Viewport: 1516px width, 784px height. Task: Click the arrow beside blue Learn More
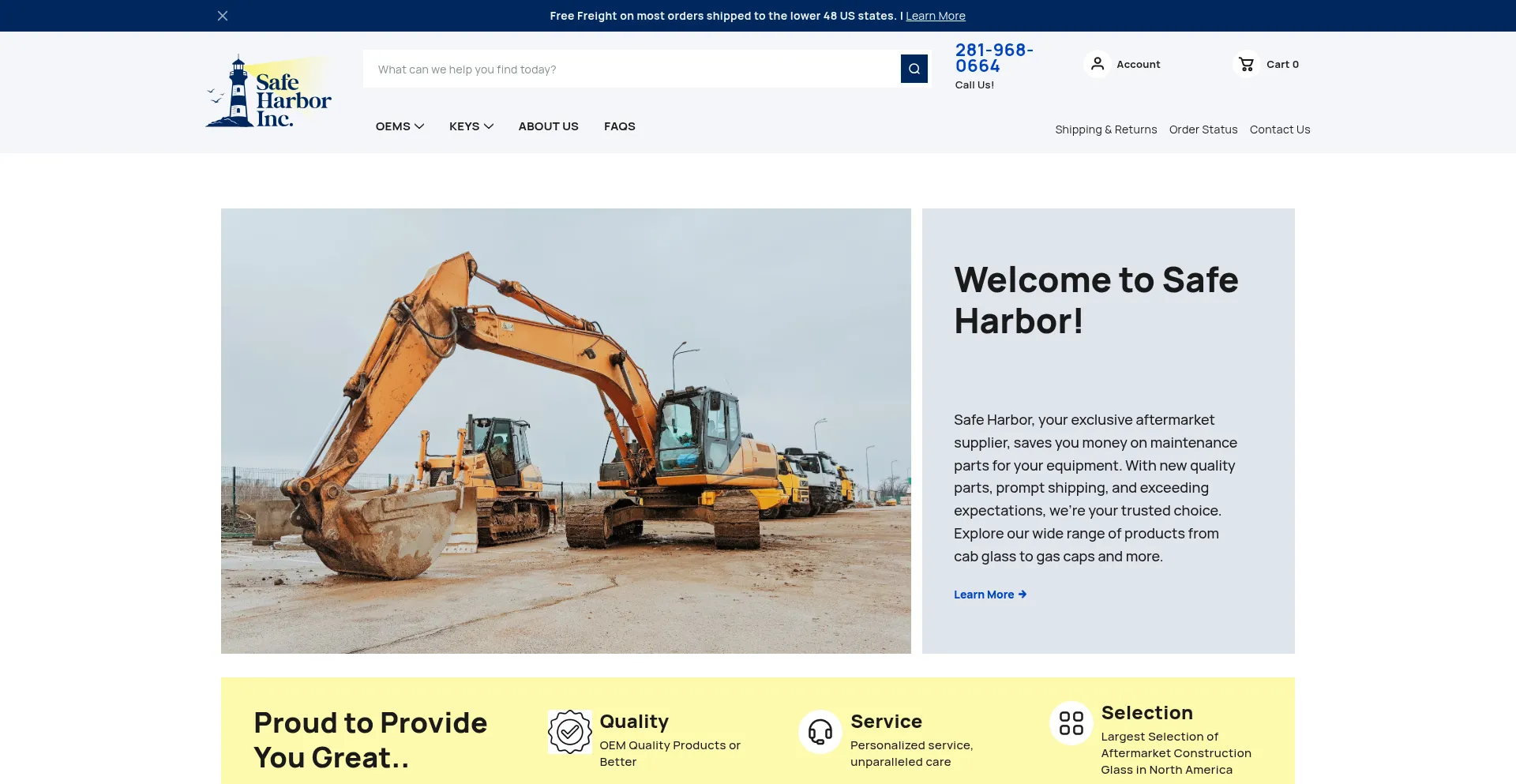1023,595
